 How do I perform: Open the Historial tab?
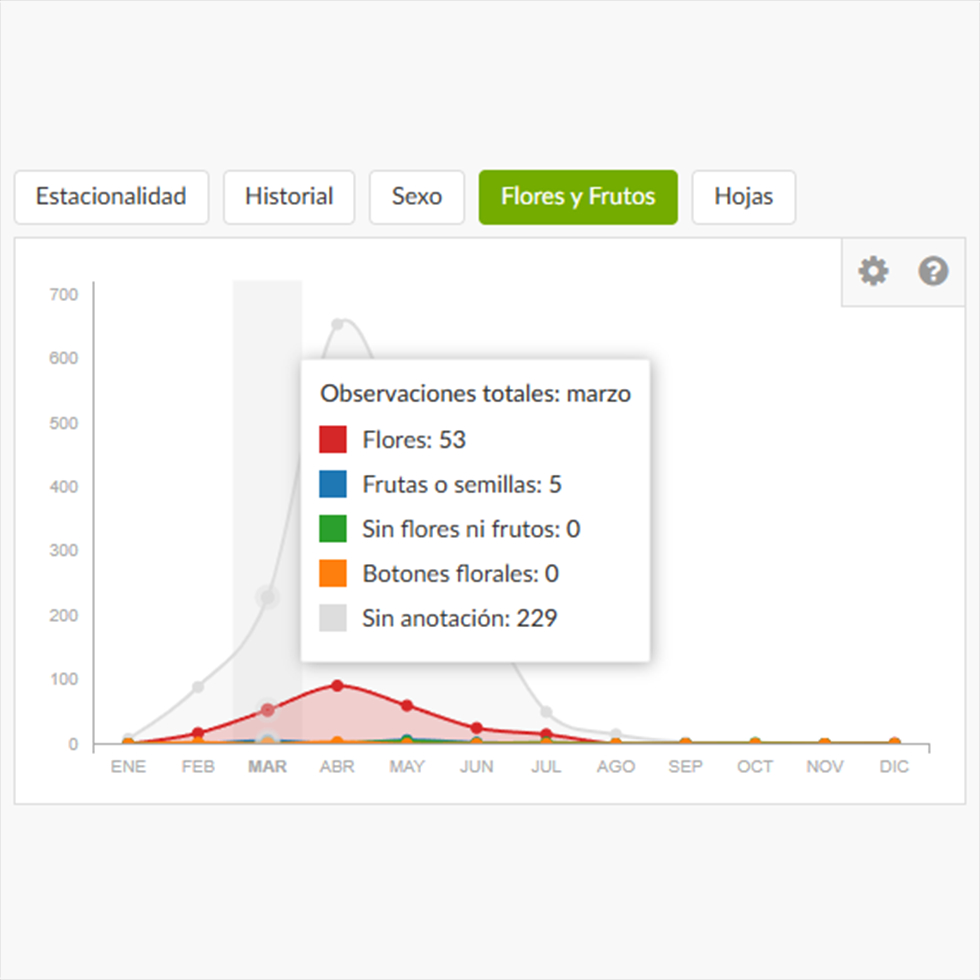click(x=289, y=197)
